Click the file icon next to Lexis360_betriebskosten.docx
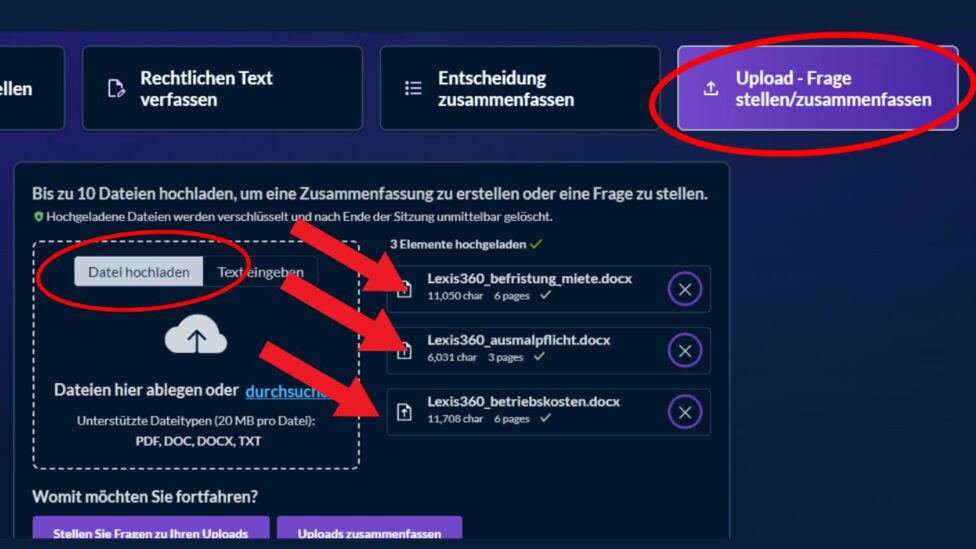Viewport: 976px width, 549px height. 404,412
